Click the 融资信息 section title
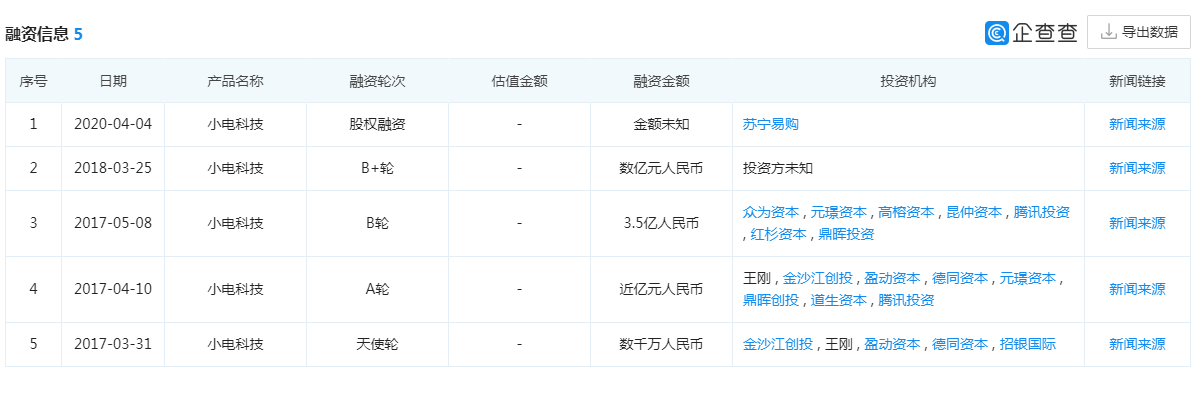This screenshot has height=400, width=1197. [37, 34]
